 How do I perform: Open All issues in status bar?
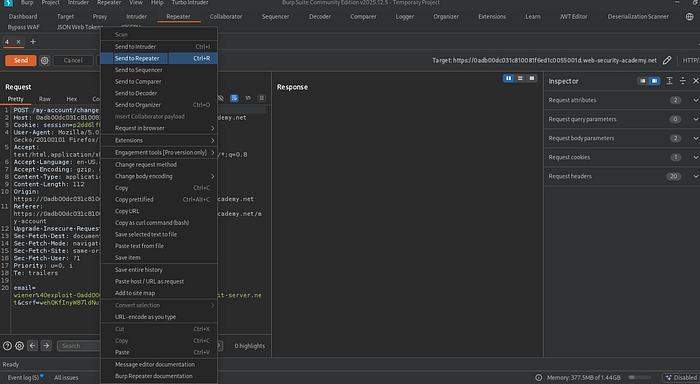tap(66, 378)
